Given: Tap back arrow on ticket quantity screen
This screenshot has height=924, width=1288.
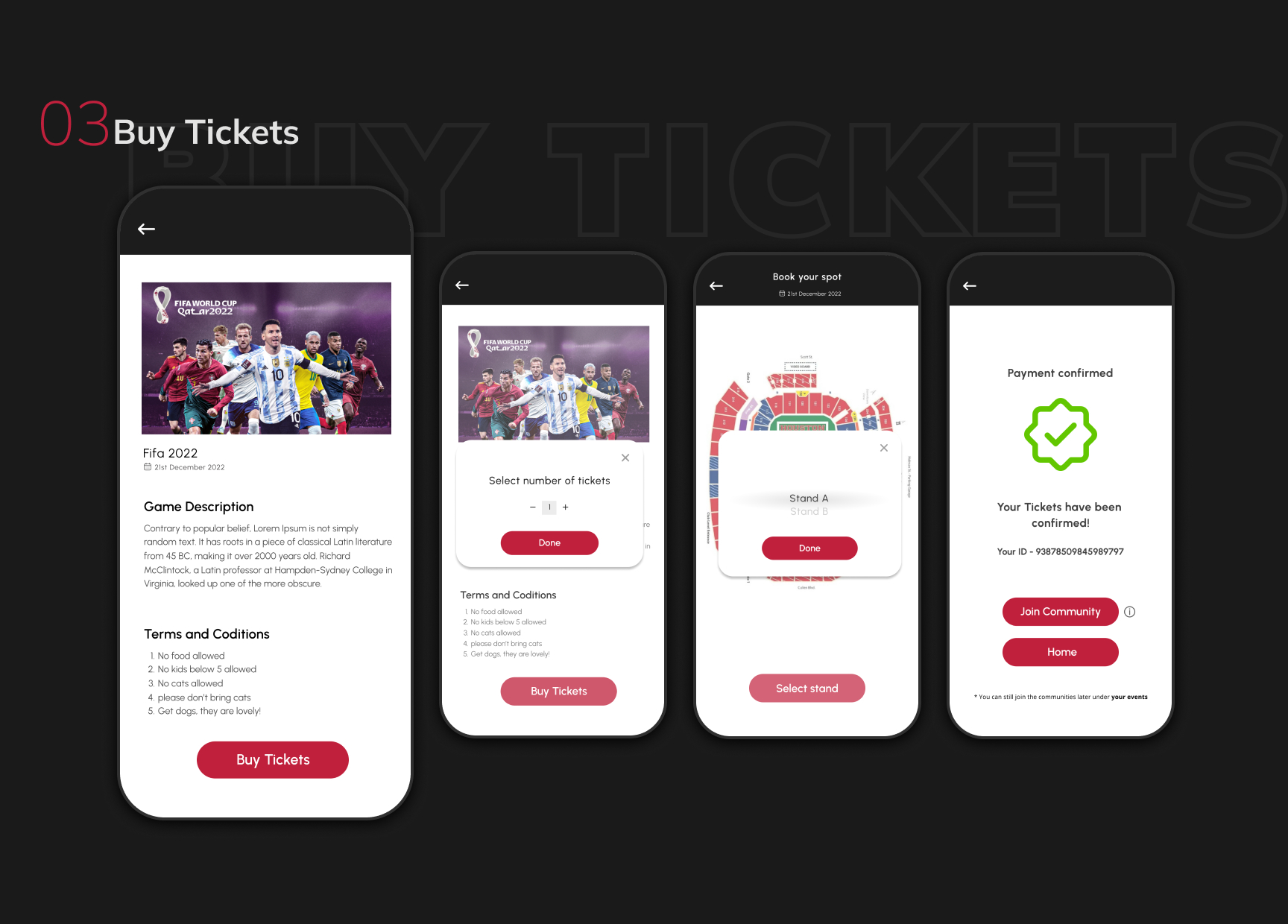Looking at the screenshot, I should tap(462, 285).
